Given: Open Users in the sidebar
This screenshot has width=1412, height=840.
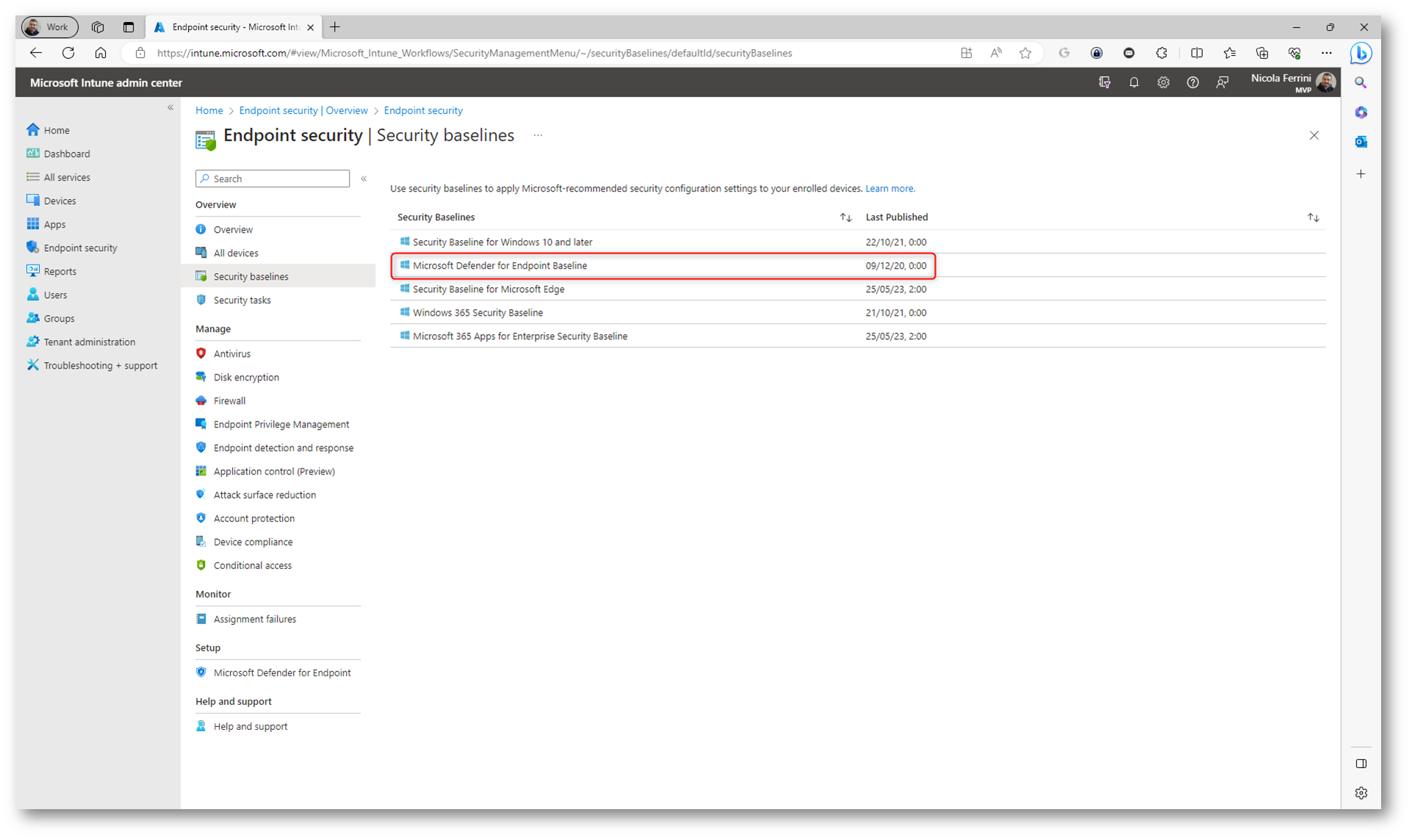Looking at the screenshot, I should point(55,294).
